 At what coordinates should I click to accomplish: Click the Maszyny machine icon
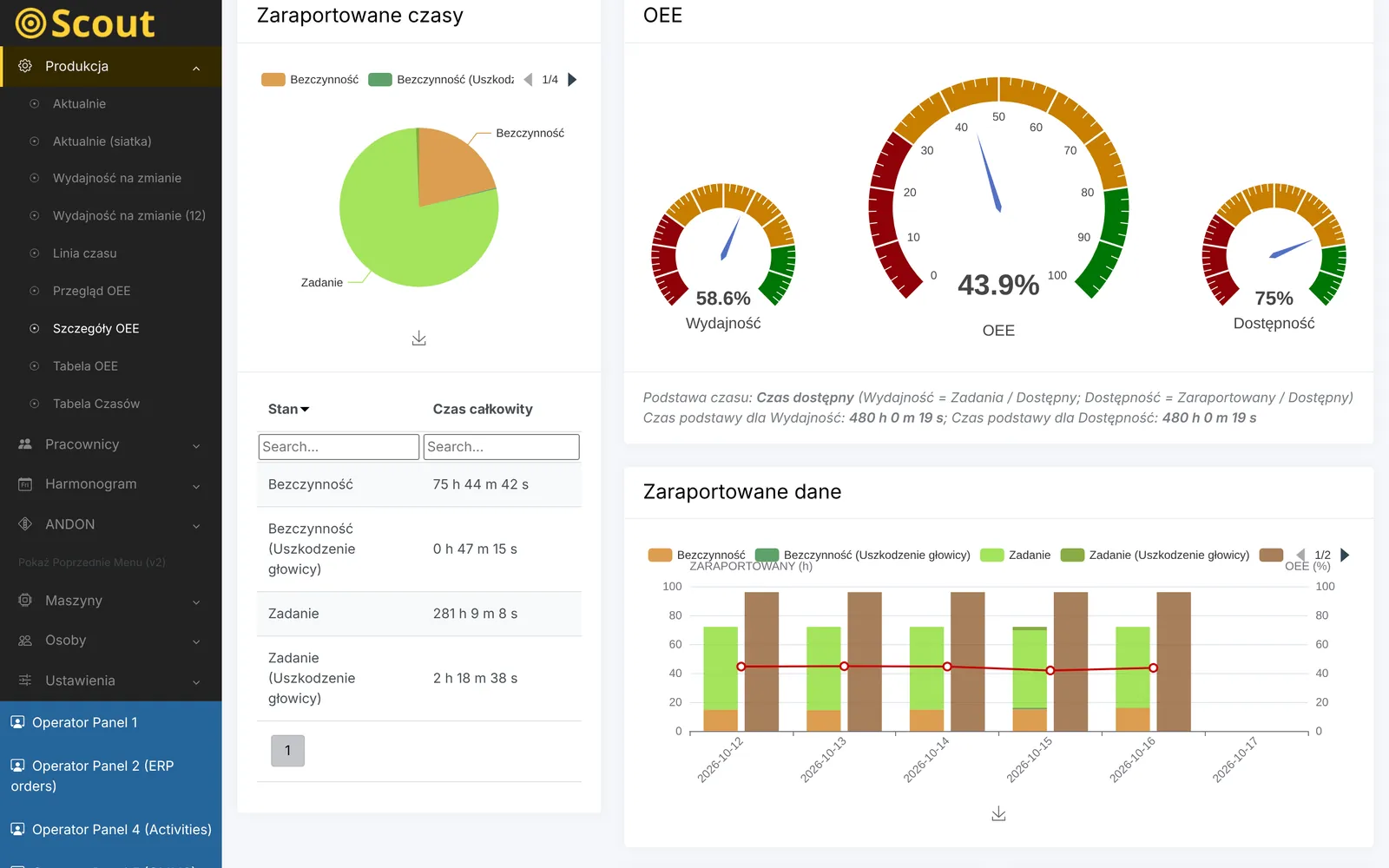pyautogui.click(x=25, y=601)
